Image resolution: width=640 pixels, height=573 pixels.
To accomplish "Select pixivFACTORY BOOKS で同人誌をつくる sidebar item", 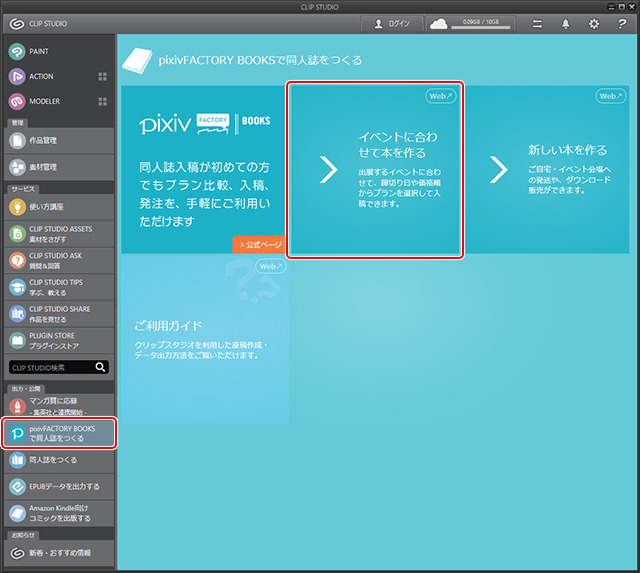I will pyautogui.click(x=59, y=433).
